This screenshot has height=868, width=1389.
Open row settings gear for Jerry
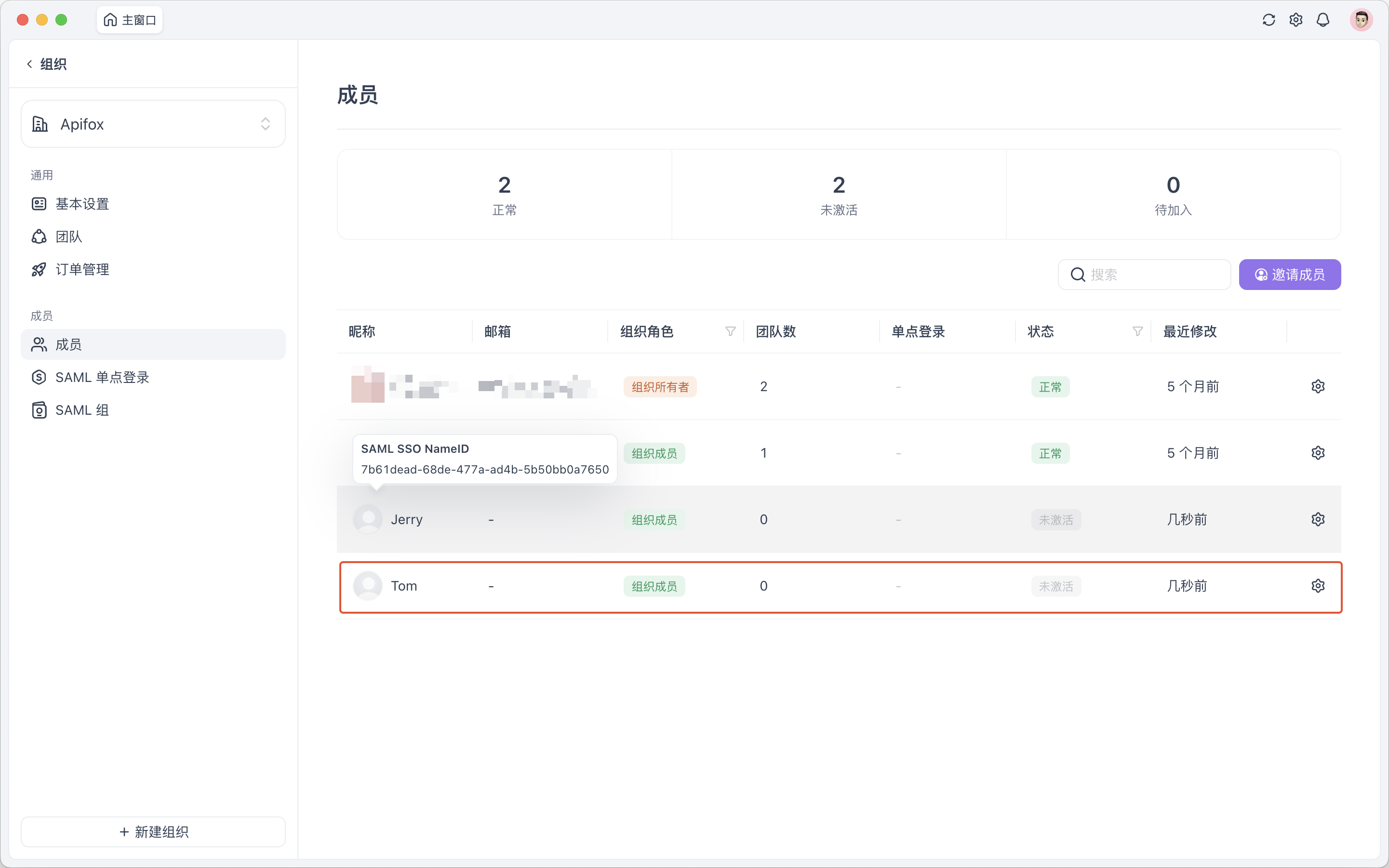click(1318, 519)
